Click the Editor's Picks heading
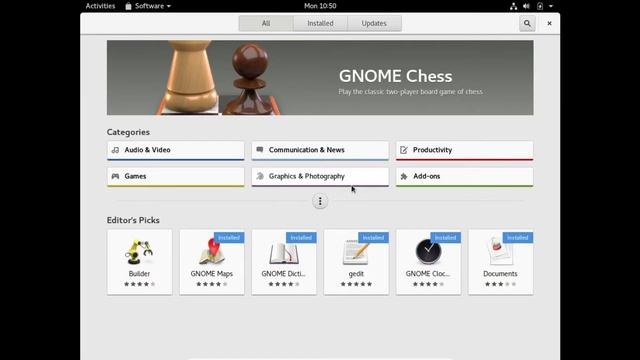The height and width of the screenshot is (360, 640). 133,220
